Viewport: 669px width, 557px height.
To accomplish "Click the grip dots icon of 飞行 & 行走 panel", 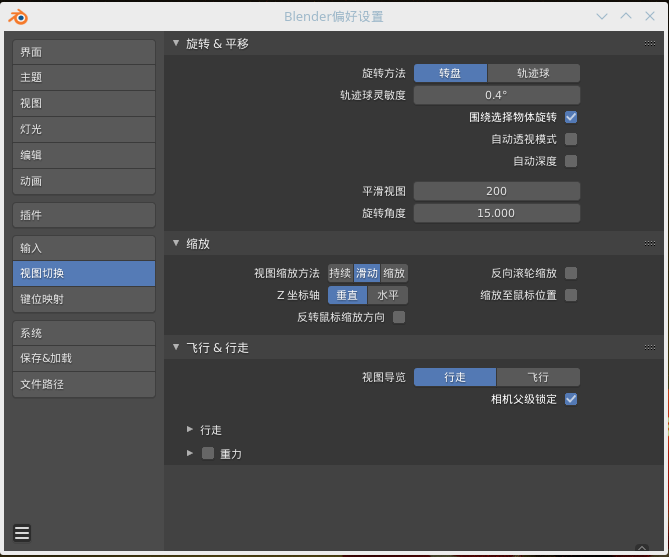I will point(650,347).
